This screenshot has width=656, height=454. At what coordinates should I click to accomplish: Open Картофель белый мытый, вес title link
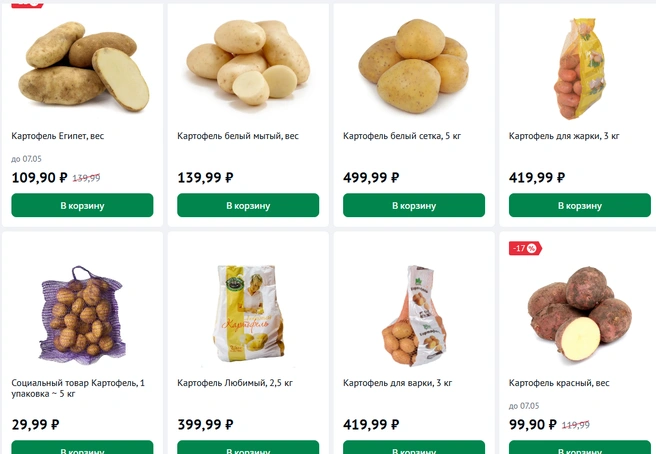coord(238,136)
